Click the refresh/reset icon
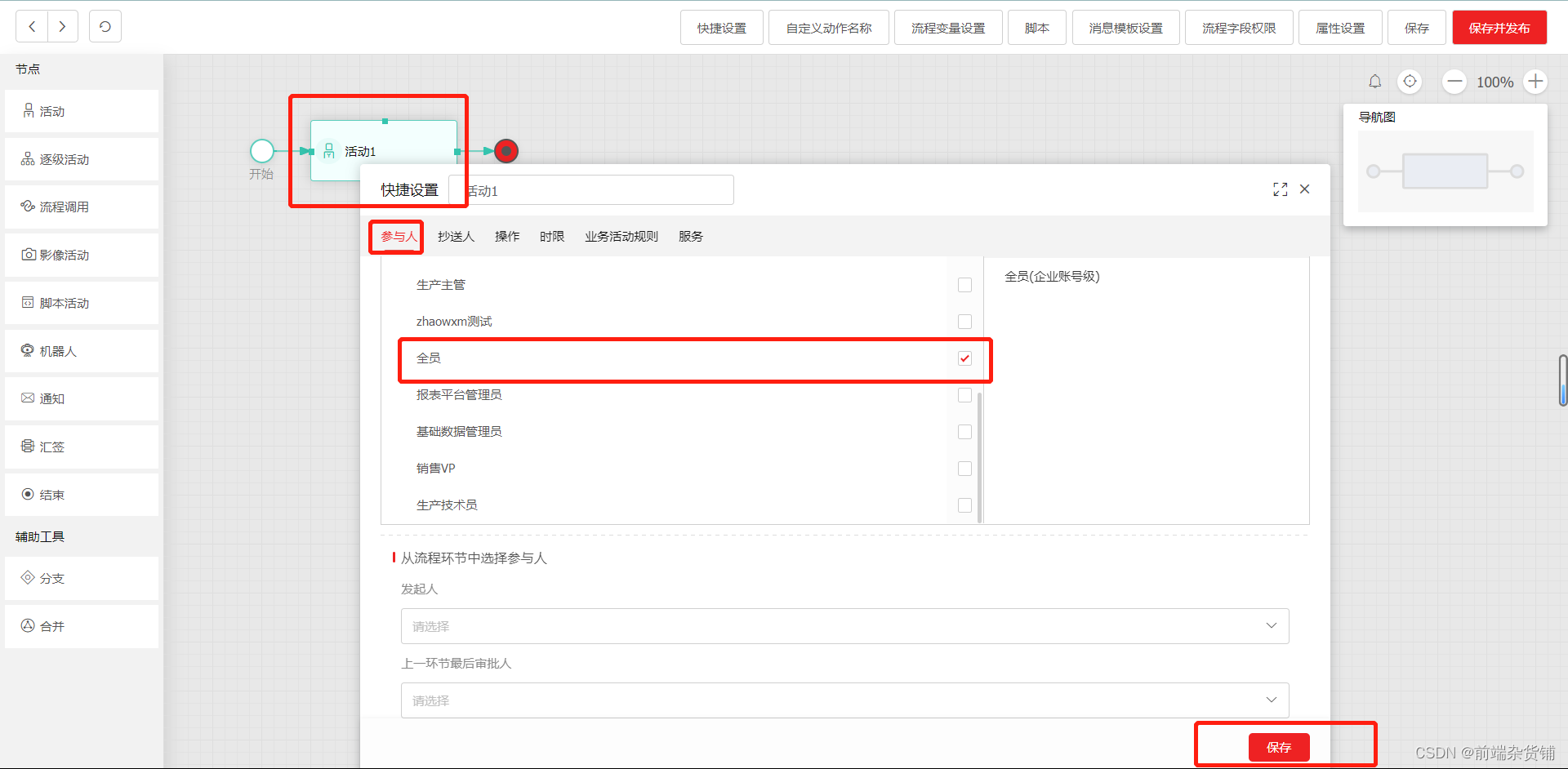 (105, 26)
